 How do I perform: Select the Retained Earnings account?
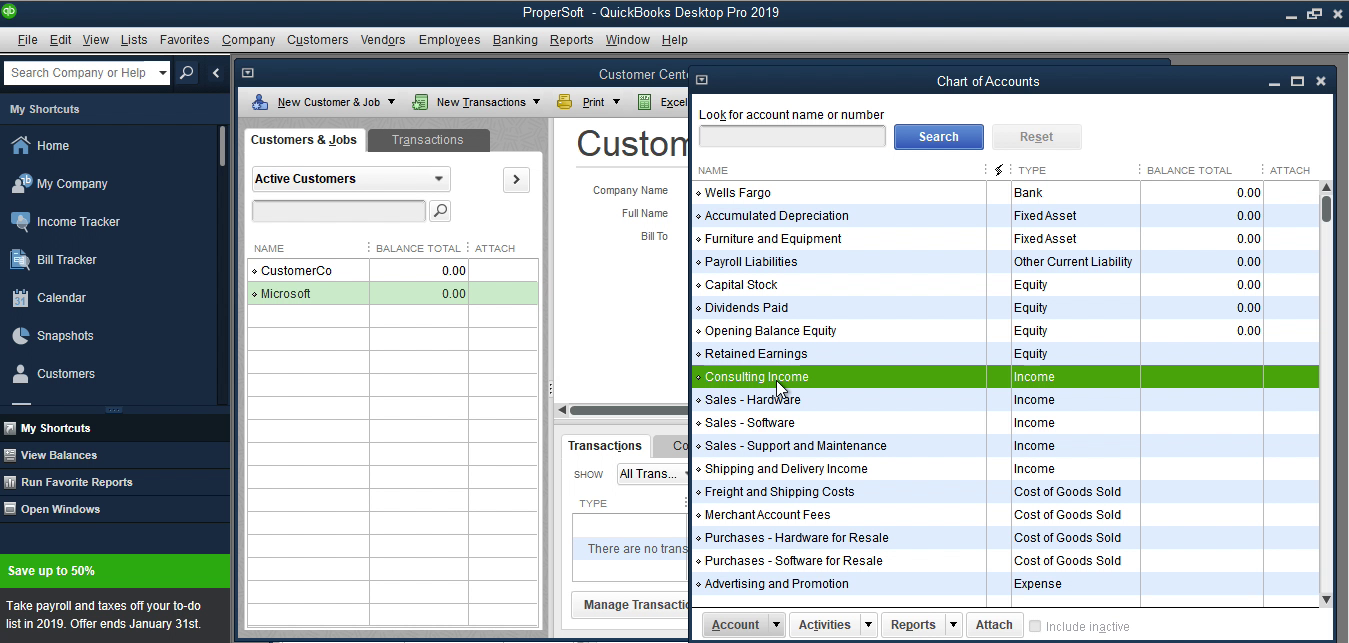(x=1005, y=354)
